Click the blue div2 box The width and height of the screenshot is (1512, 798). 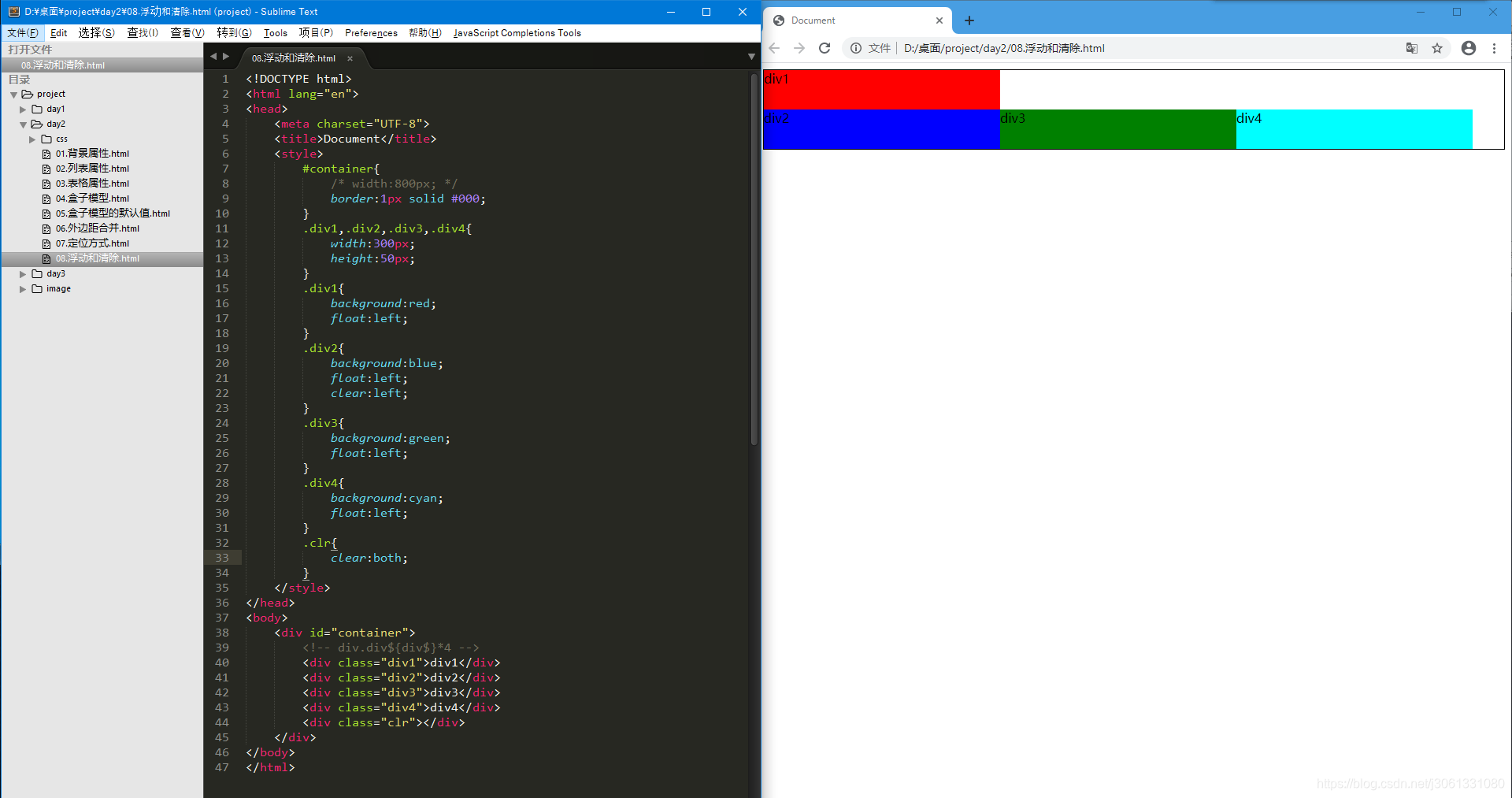882,129
